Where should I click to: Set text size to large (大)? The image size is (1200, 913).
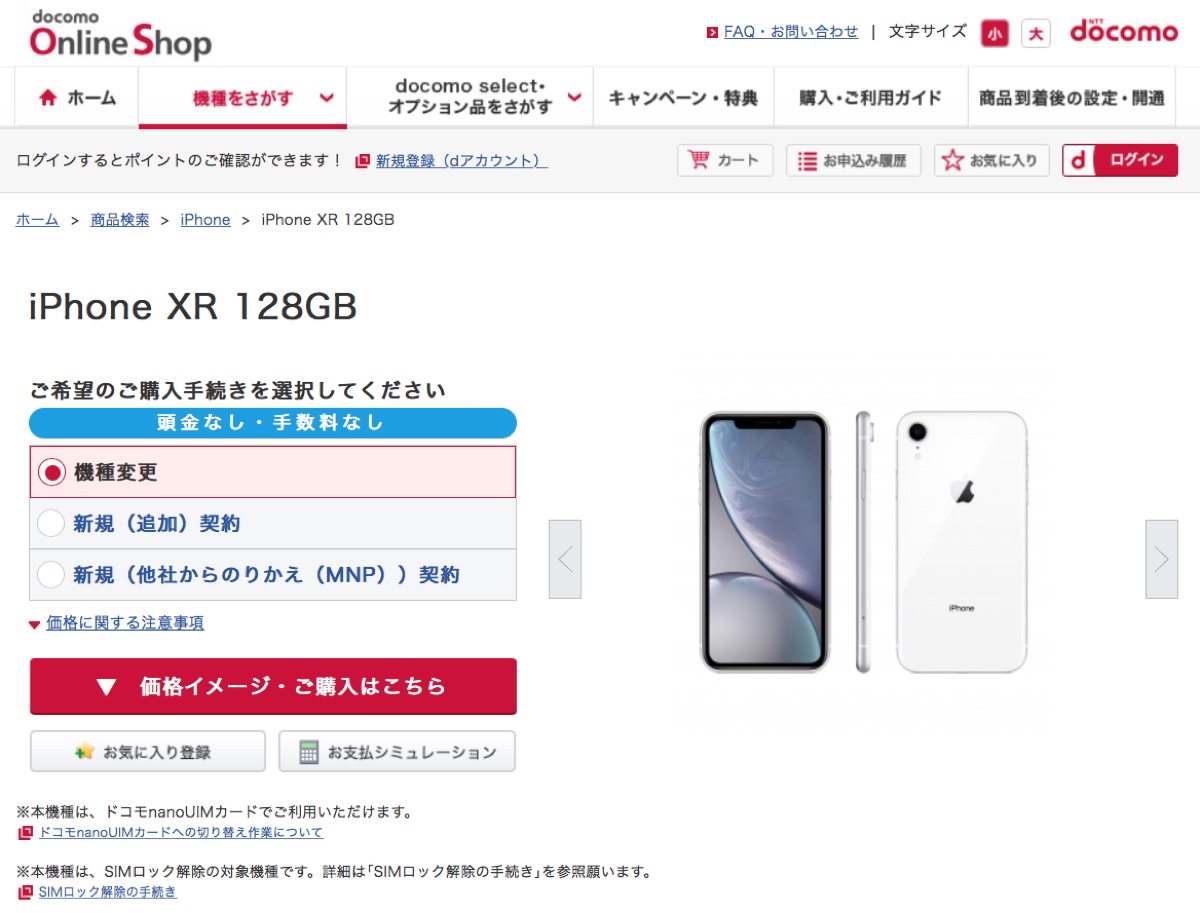(x=1036, y=34)
